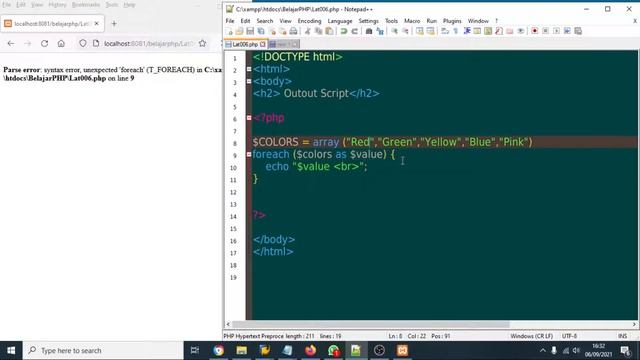Click the UTF-8 encoding status entry

[x=569, y=336]
